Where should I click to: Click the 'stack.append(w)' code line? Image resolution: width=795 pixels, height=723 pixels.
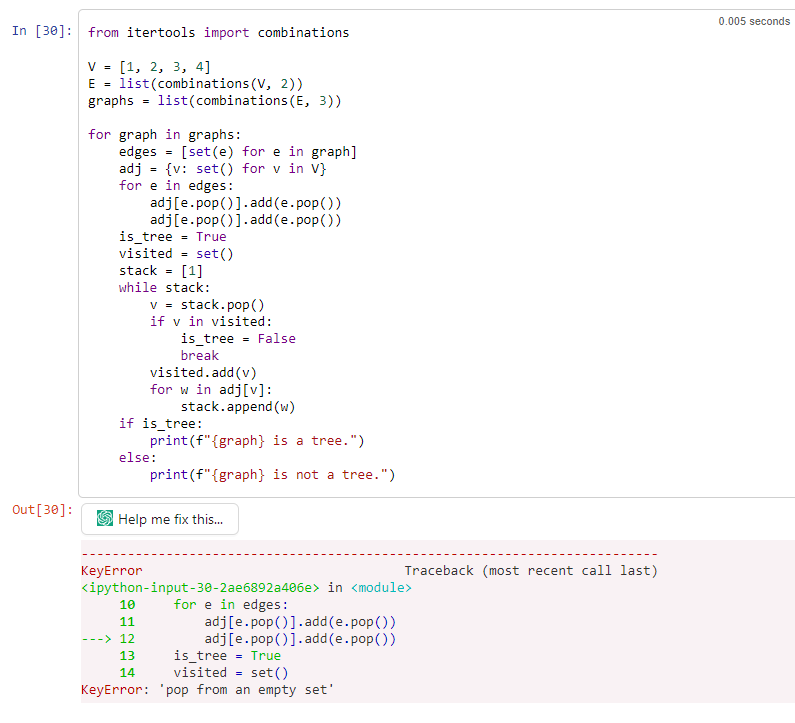coord(238,407)
